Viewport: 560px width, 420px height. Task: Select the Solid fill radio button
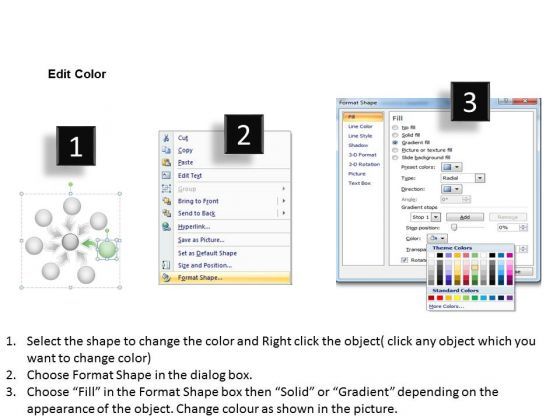click(x=395, y=135)
